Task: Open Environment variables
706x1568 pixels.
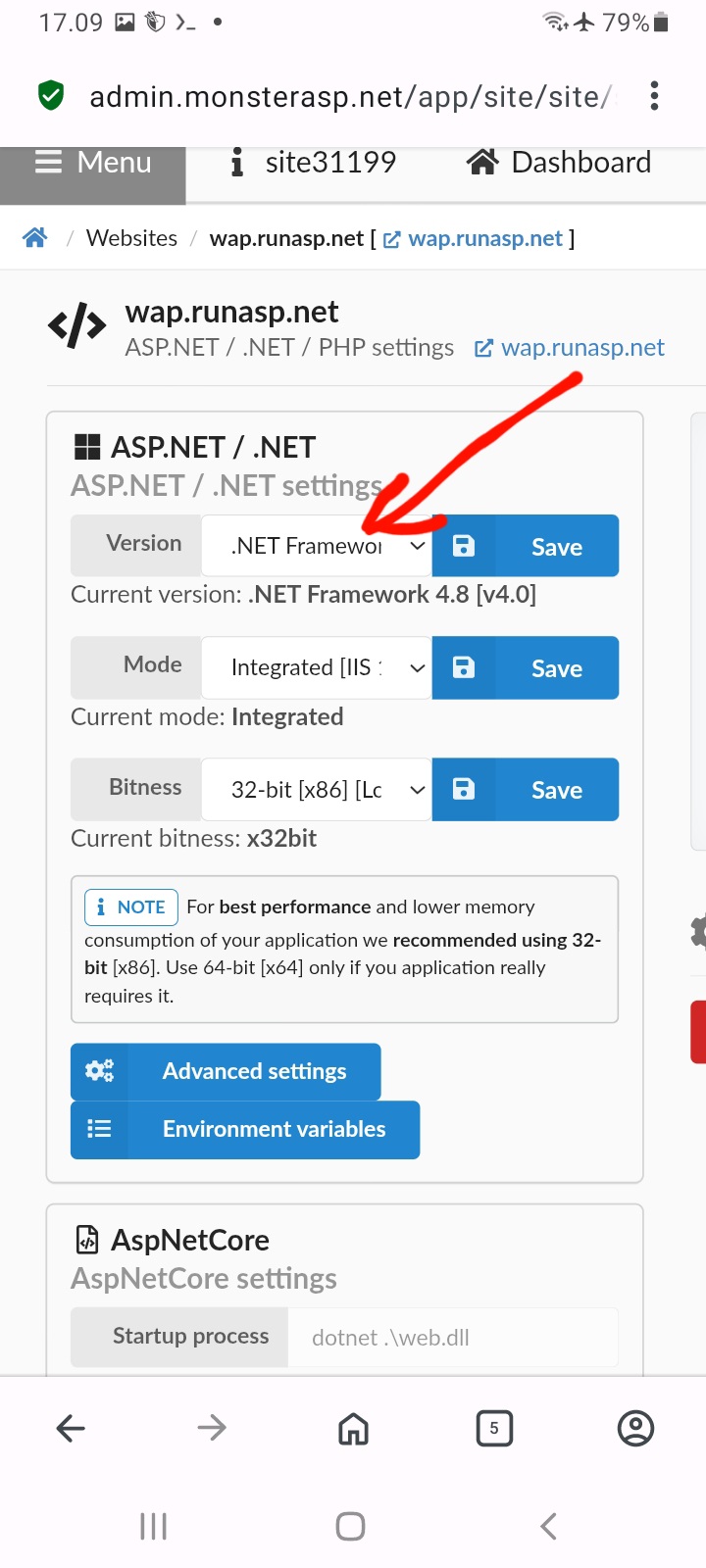Action: [x=245, y=1129]
